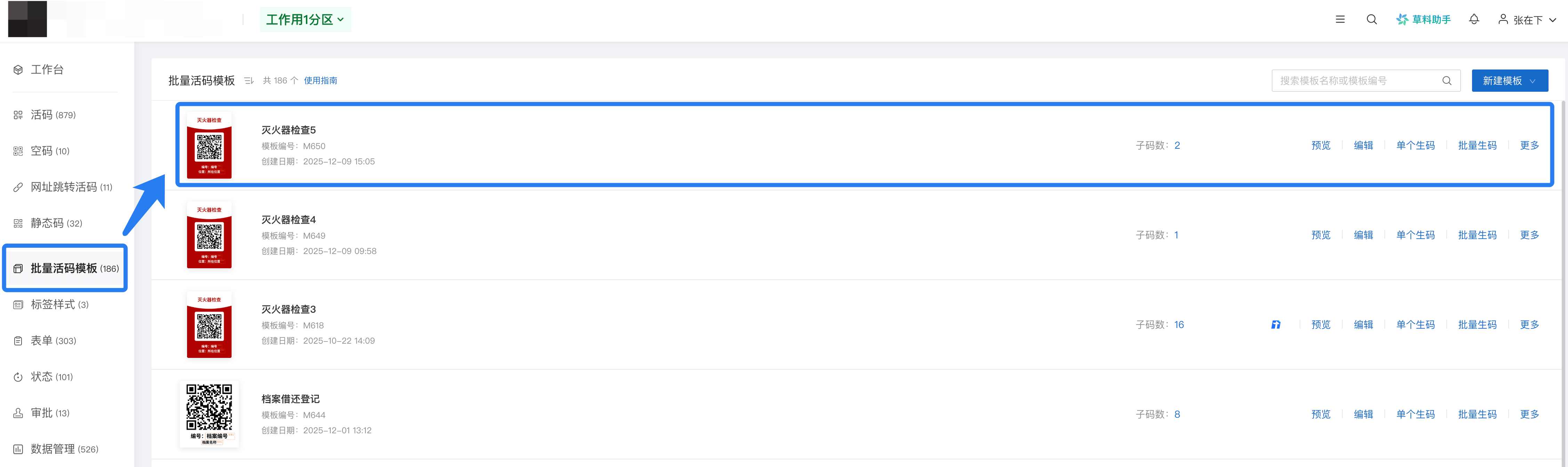Go to 活码 (879) in sidebar
The width and height of the screenshot is (1568, 467).
pos(53,115)
